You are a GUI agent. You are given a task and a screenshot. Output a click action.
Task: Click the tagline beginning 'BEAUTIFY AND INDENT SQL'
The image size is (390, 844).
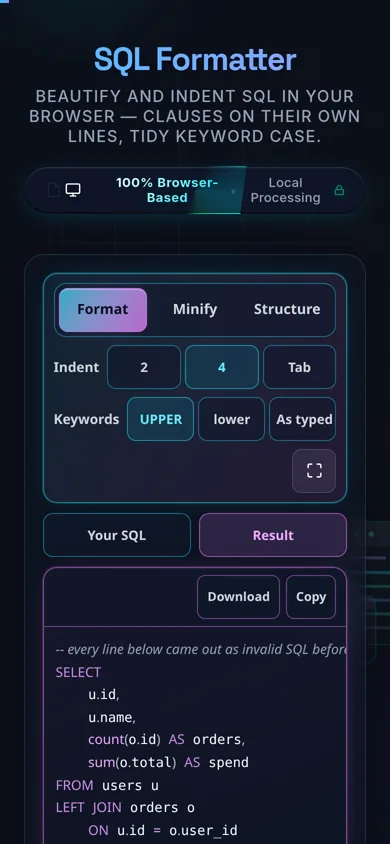pos(195,116)
